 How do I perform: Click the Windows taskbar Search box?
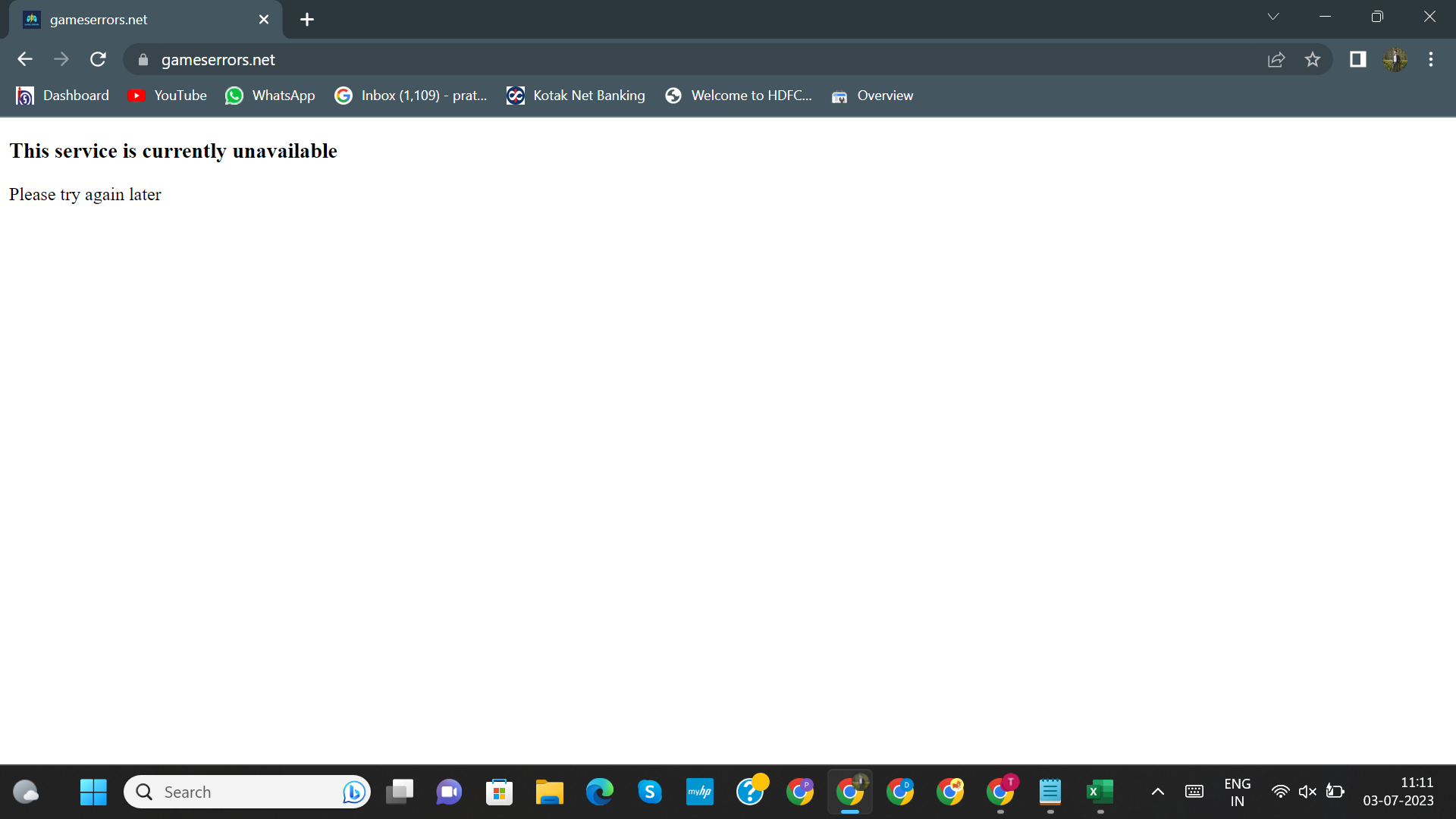pyautogui.click(x=235, y=792)
